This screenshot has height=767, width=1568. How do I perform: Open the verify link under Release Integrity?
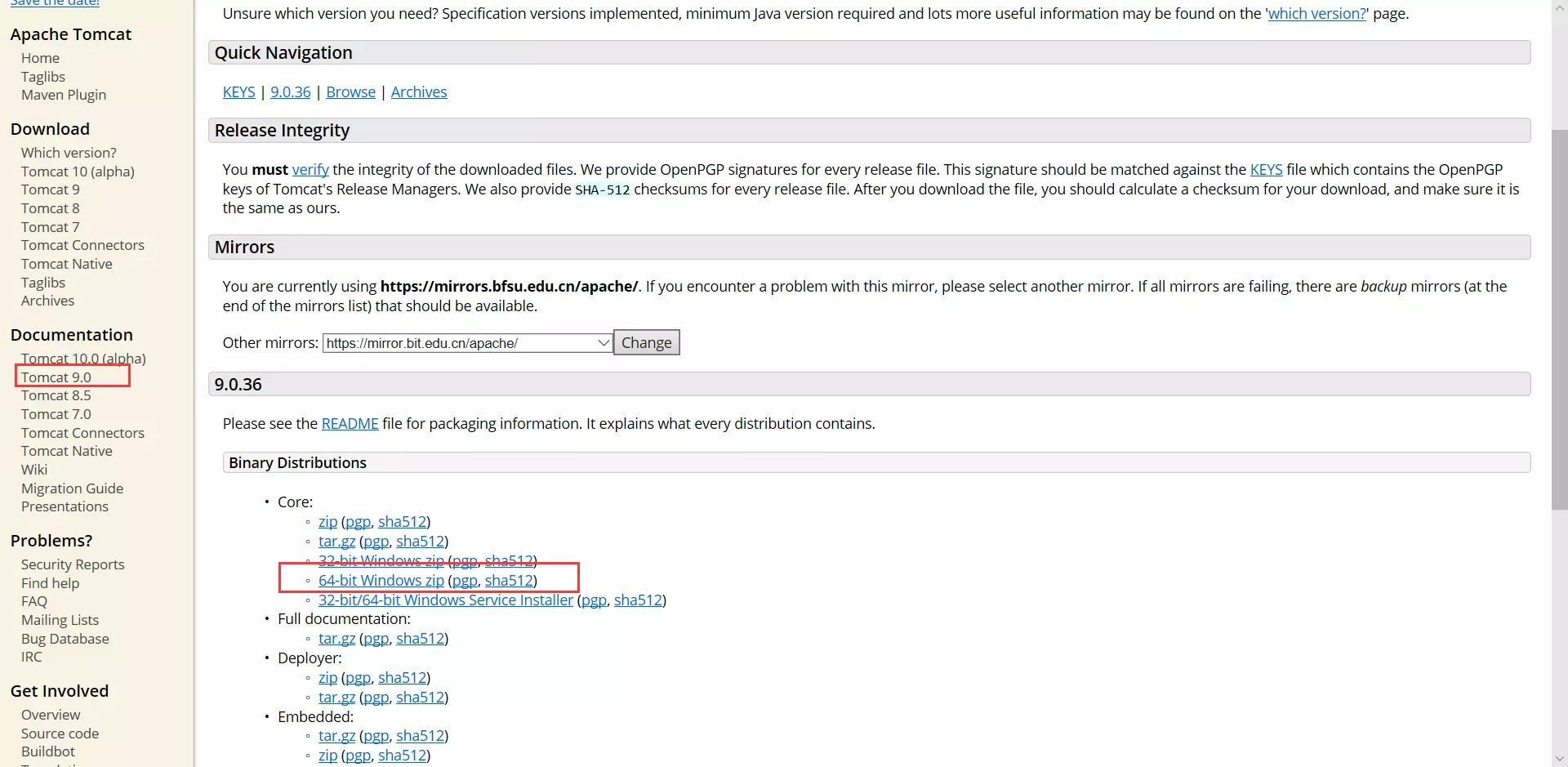pos(310,170)
